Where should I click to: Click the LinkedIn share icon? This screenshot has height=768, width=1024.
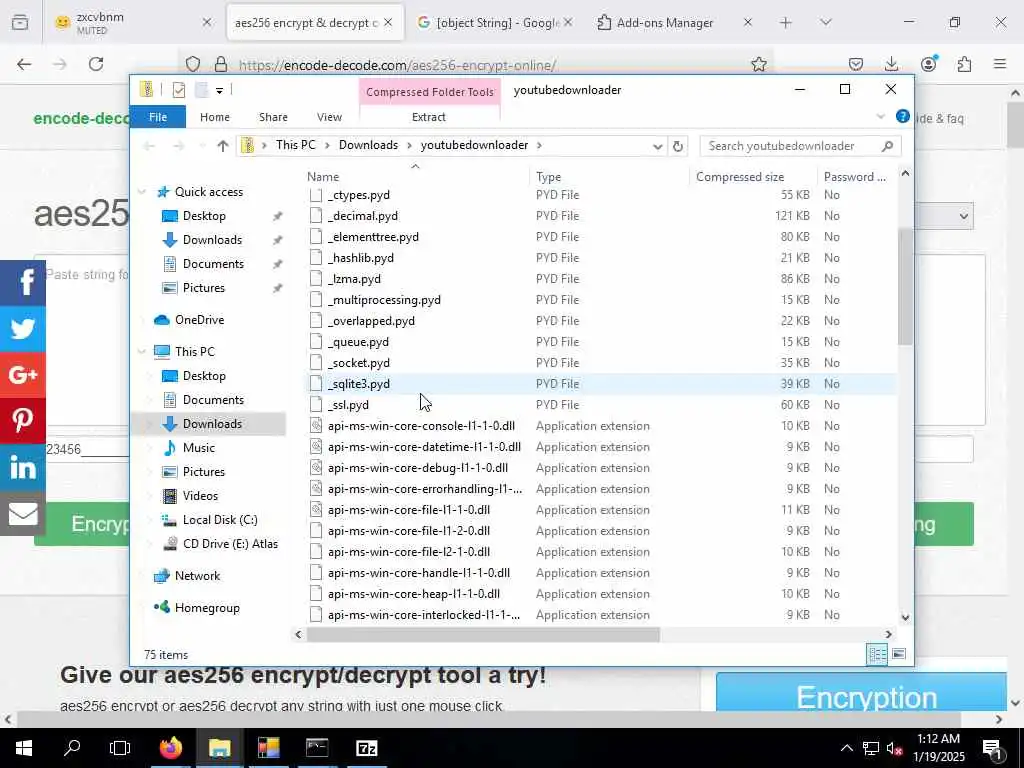[23, 467]
